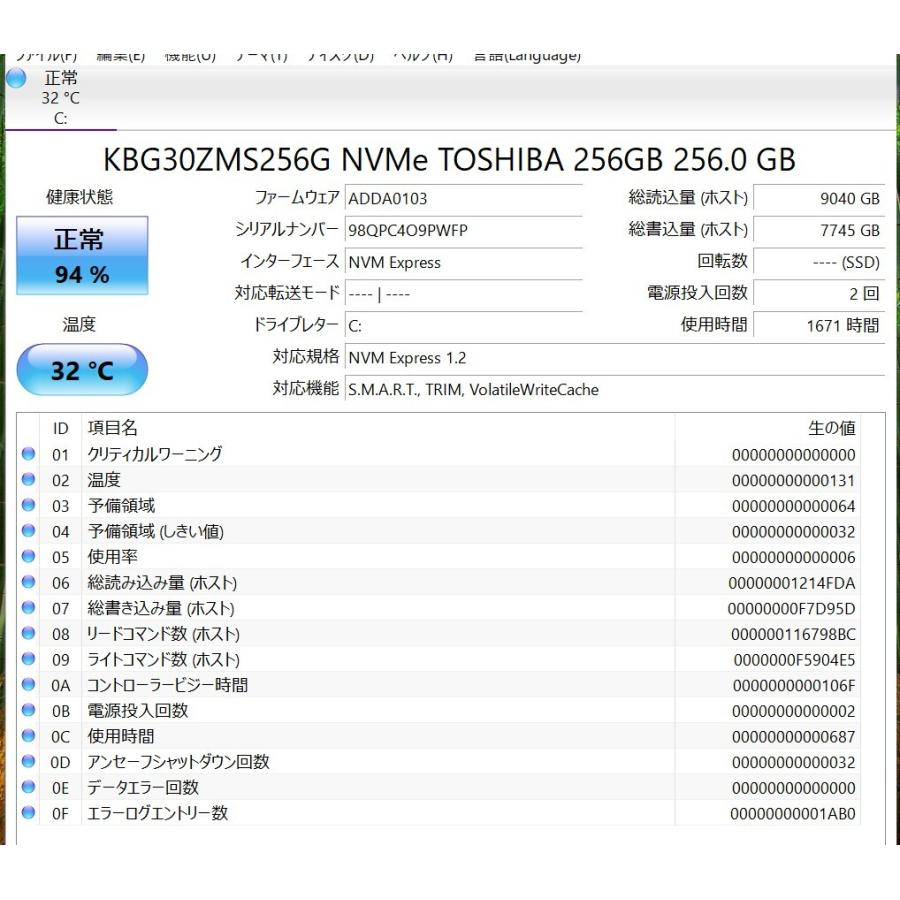Select row text クリティカルワーニング
The height and width of the screenshot is (900, 900).
coord(154,454)
